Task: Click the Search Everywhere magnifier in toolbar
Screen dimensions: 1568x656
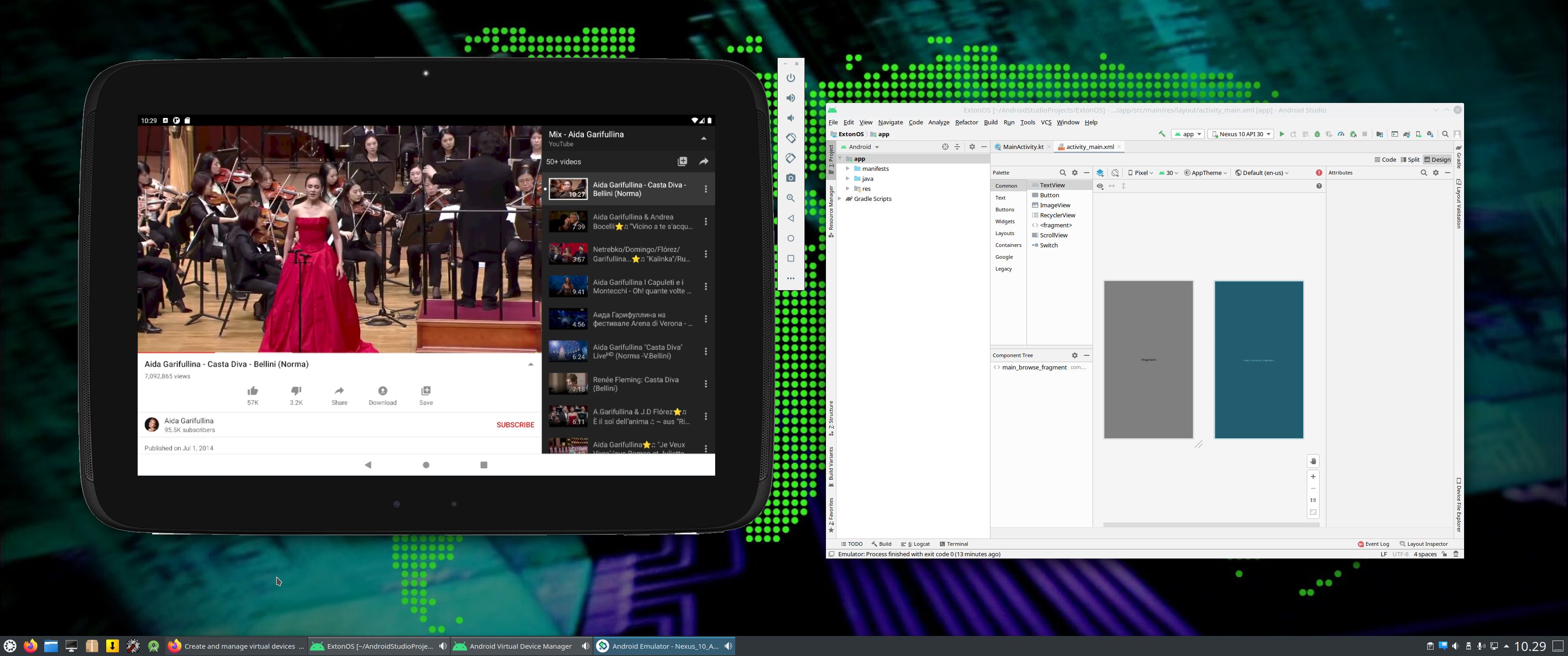Action: pos(1446,134)
